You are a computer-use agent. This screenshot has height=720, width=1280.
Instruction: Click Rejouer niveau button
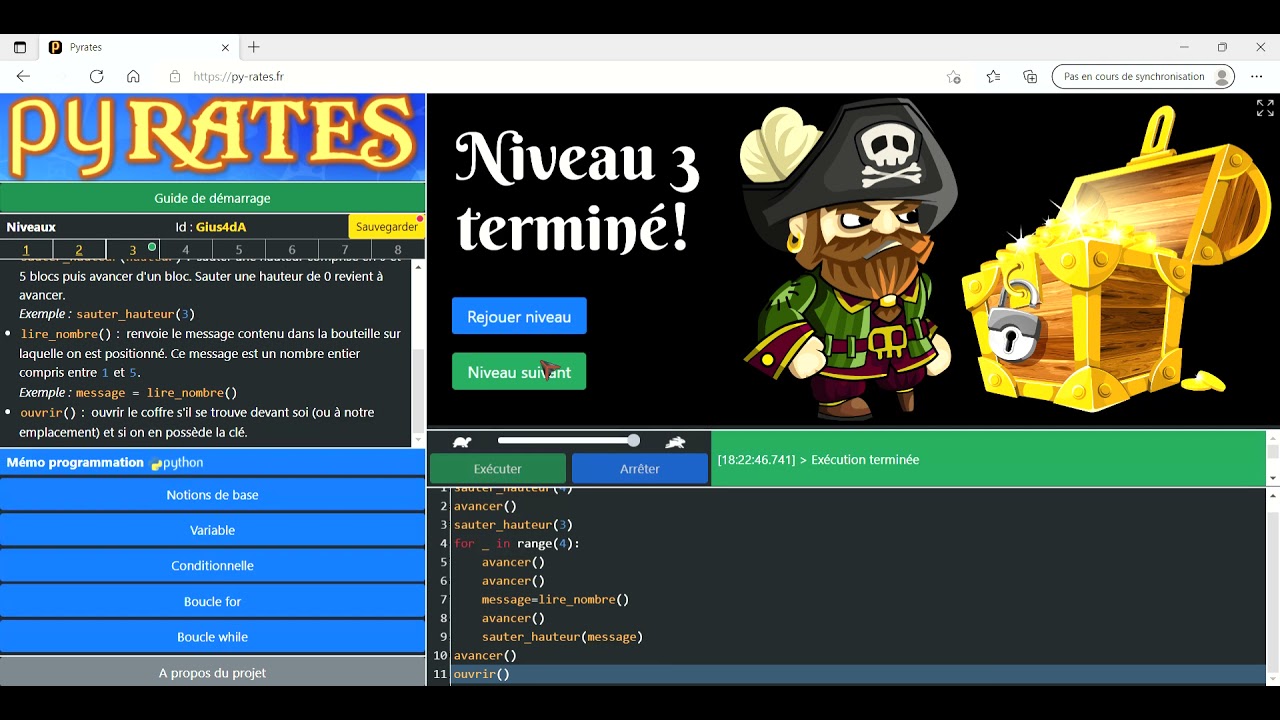pyautogui.click(x=519, y=316)
